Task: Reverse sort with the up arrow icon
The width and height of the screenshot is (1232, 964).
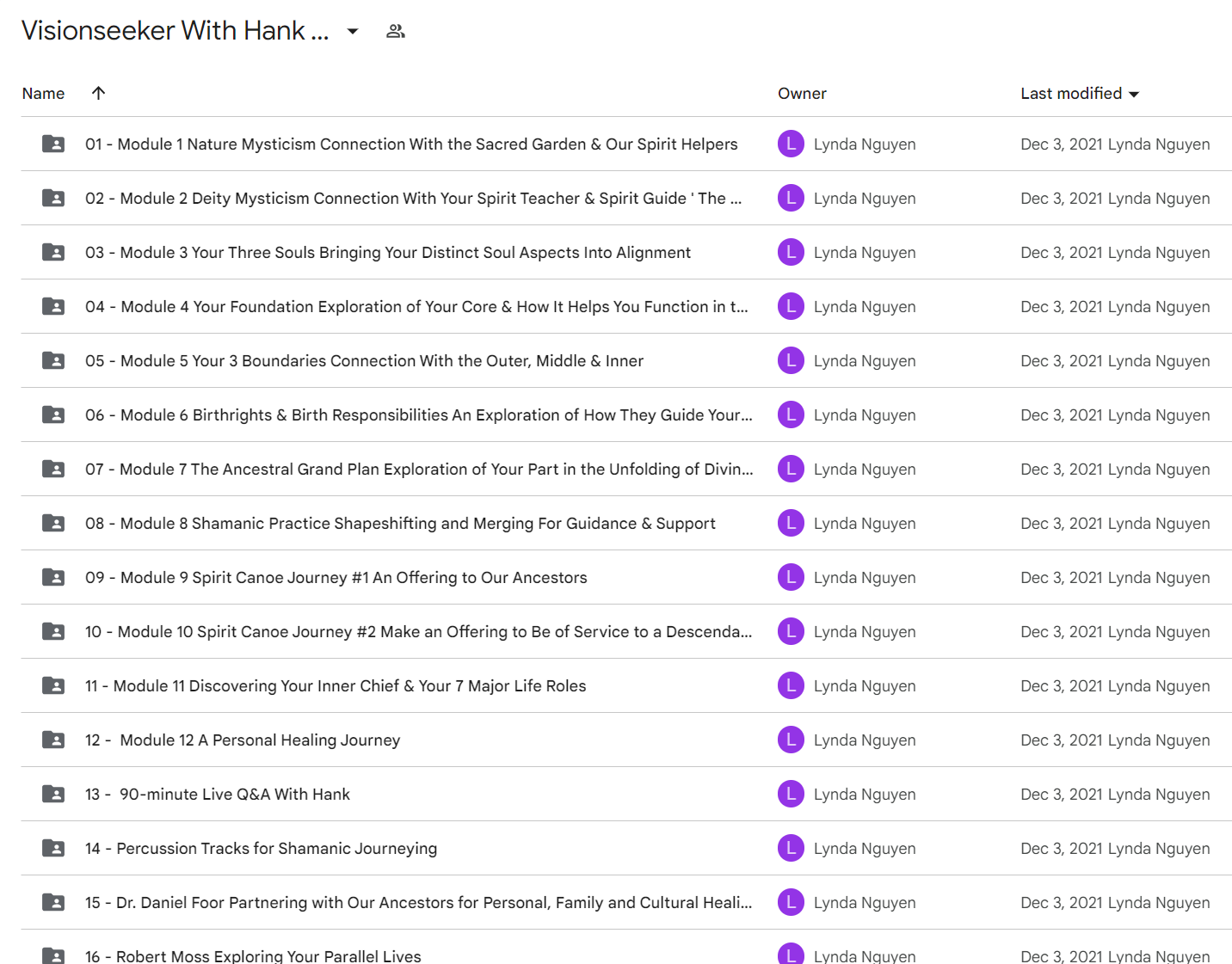Action: pyautogui.click(x=98, y=93)
